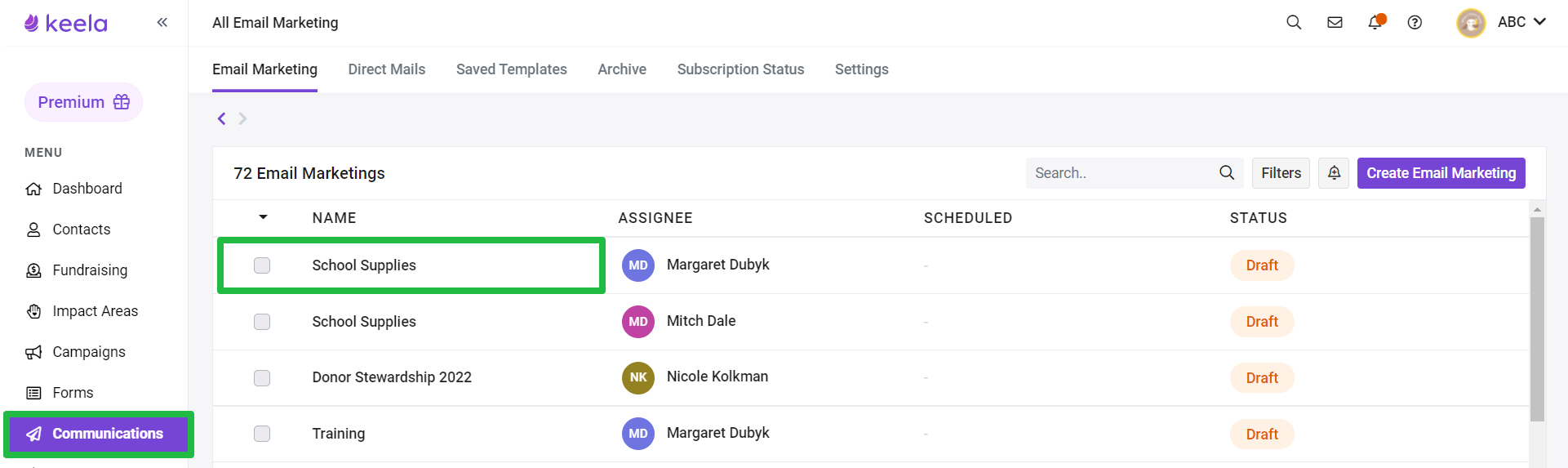Open Fundraising from the sidebar menu
This screenshot has height=468, width=1568.
click(90, 270)
